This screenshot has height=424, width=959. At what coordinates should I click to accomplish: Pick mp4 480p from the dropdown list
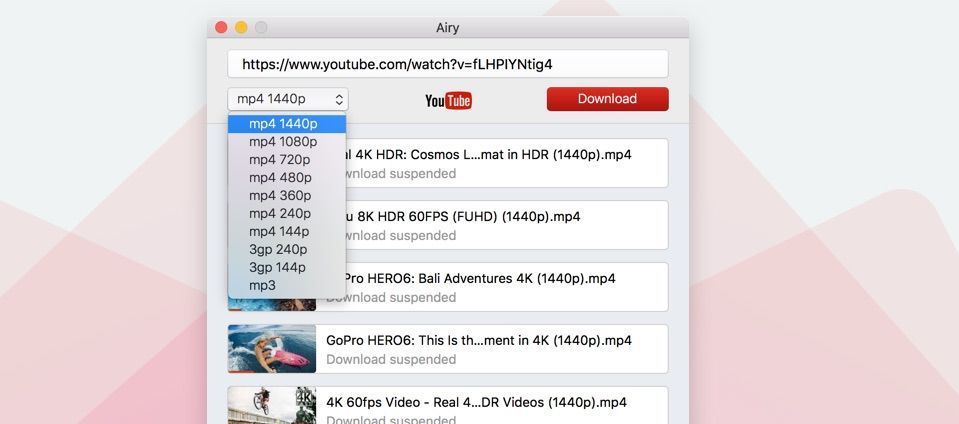click(x=287, y=177)
